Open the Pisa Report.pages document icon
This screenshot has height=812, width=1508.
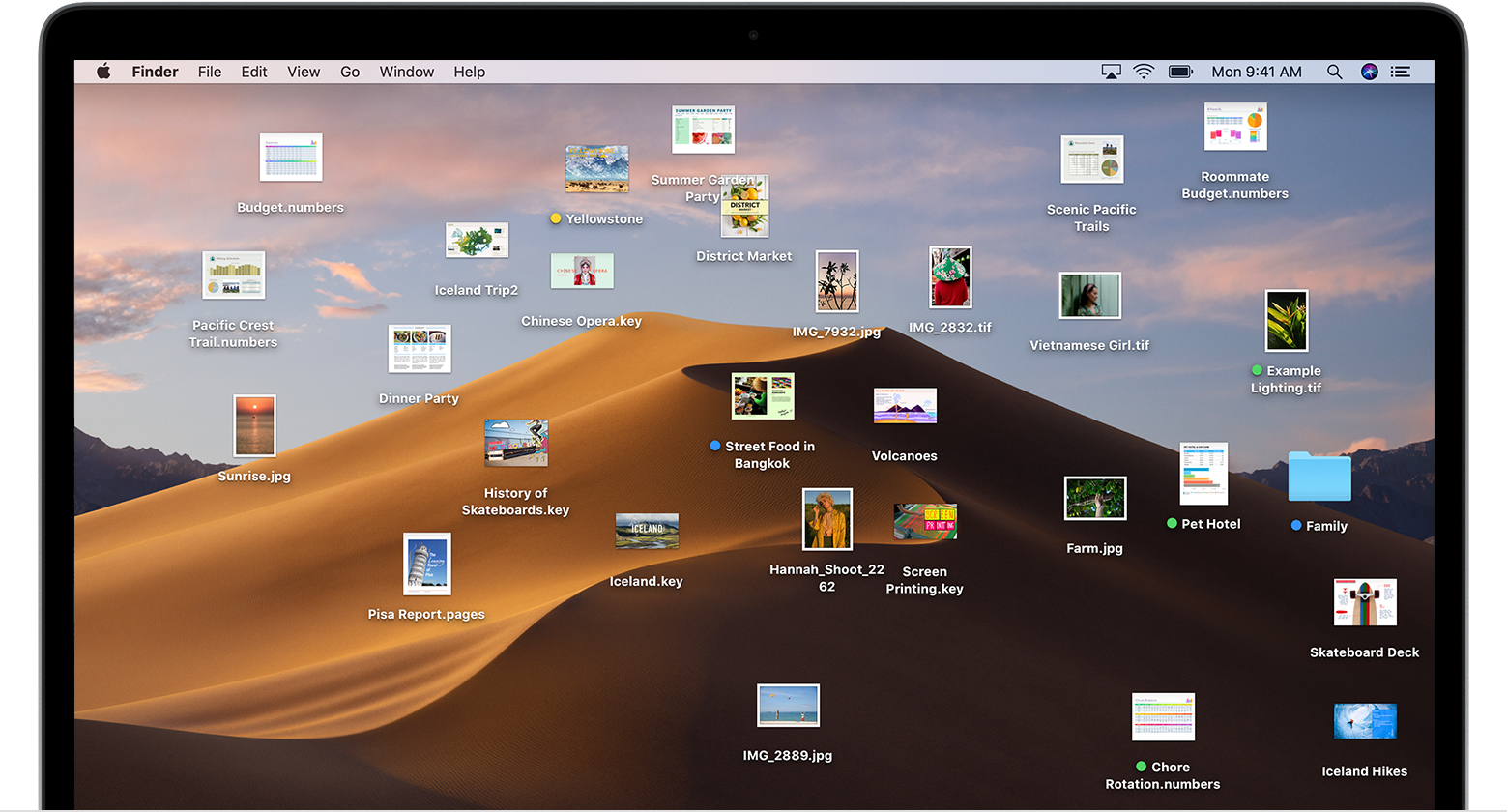(x=426, y=564)
